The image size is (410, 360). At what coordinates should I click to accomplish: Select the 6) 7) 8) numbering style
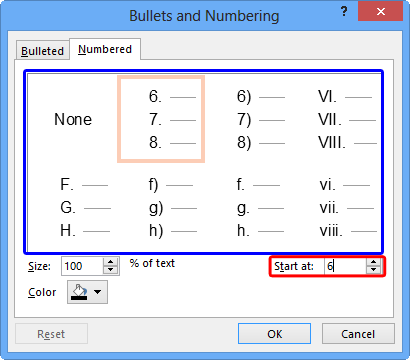(260, 119)
